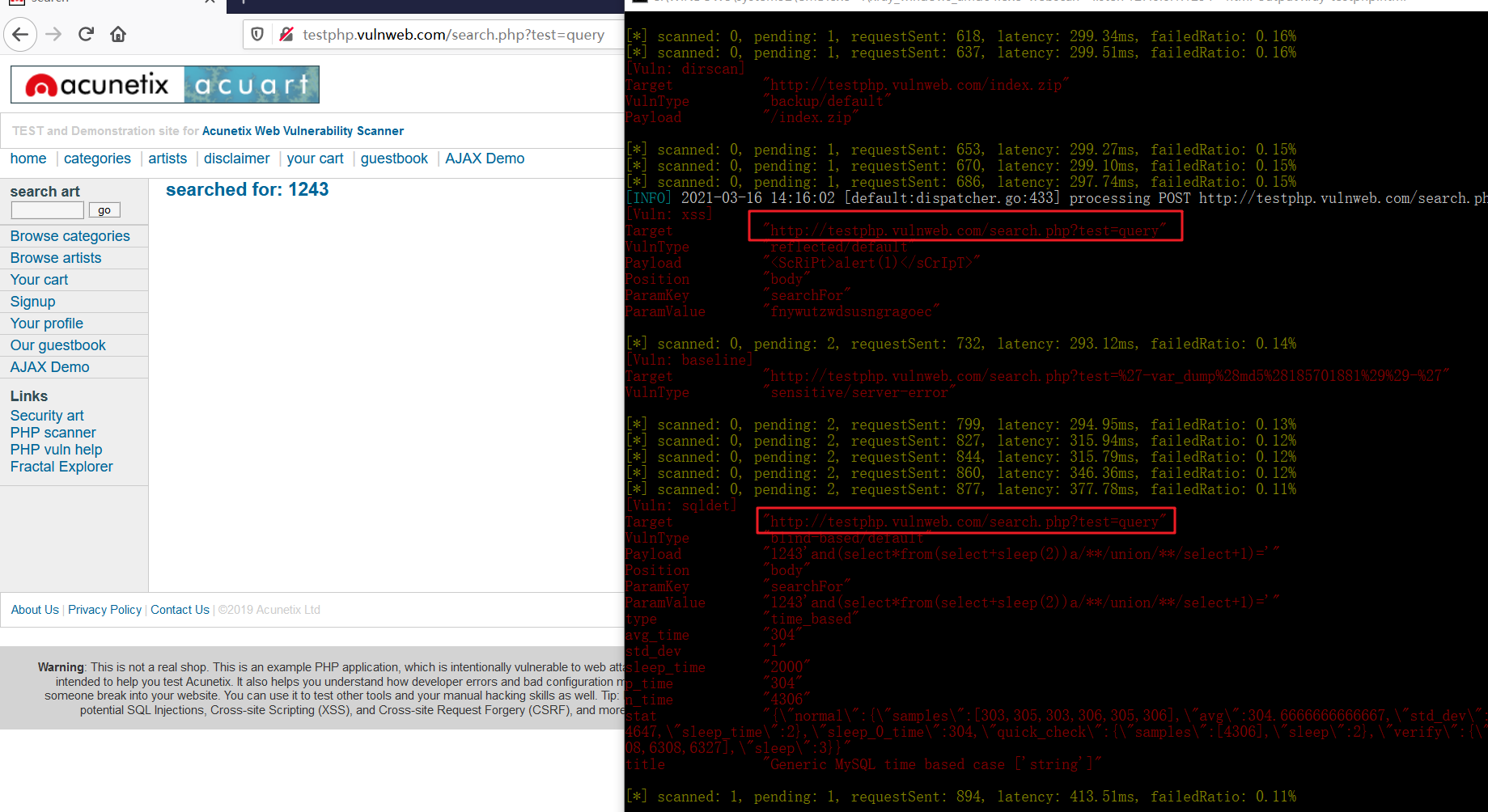Click the Acunetix acuart logo
Image resolution: width=1488 pixels, height=812 pixels.
165,84
